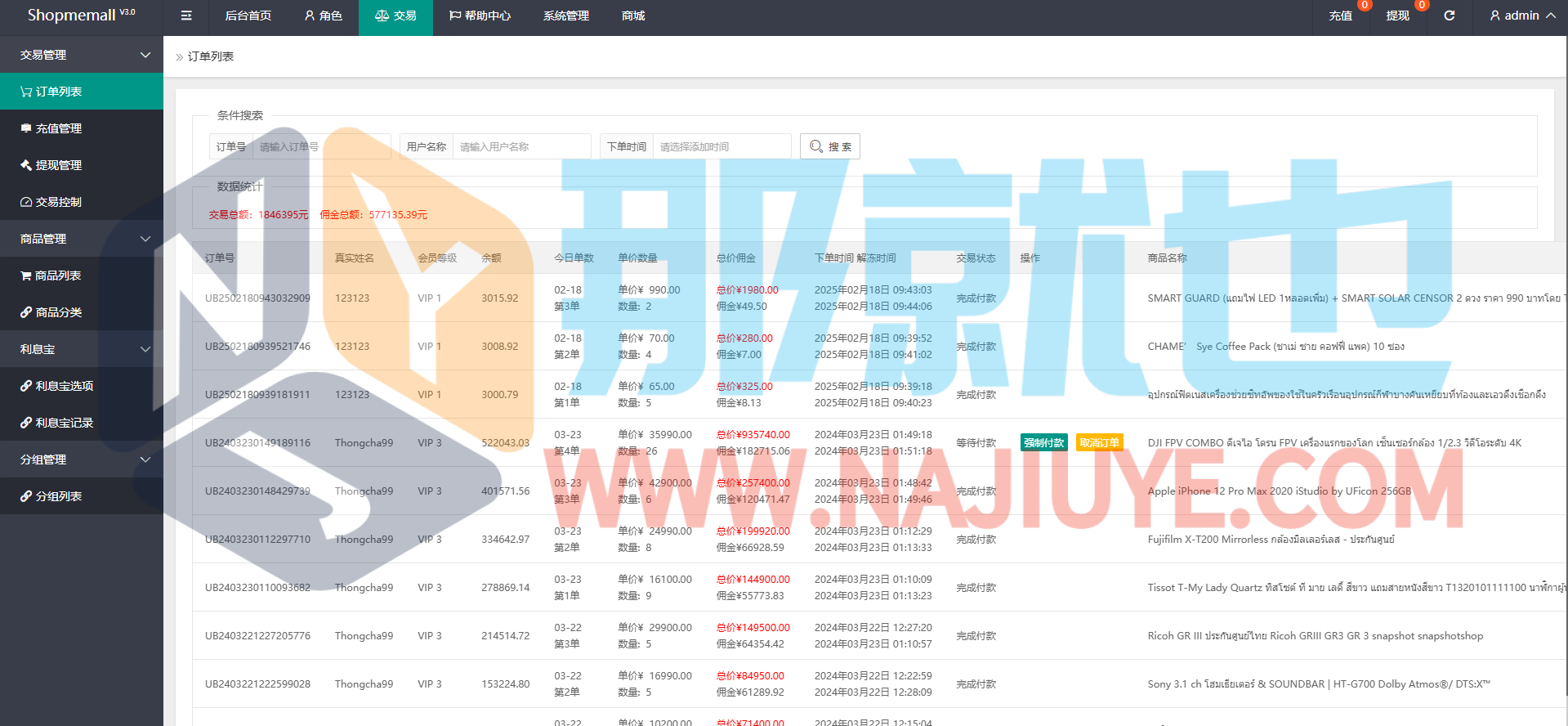Switch to the 帮助中心 top tab

(x=480, y=16)
